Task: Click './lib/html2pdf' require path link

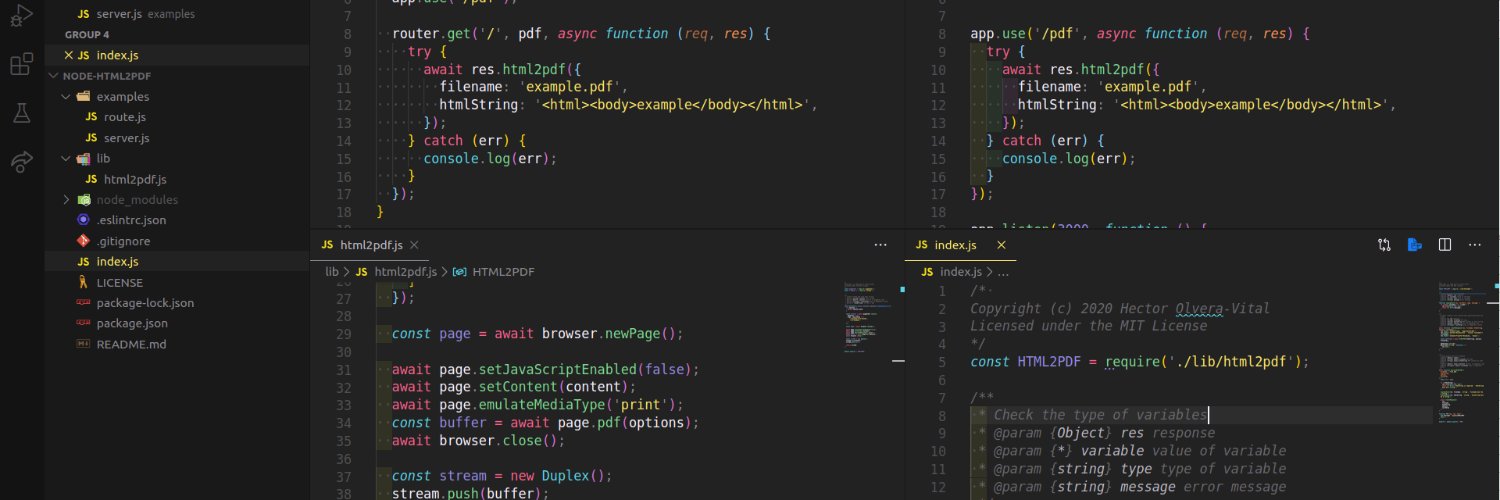Action: point(1231,362)
